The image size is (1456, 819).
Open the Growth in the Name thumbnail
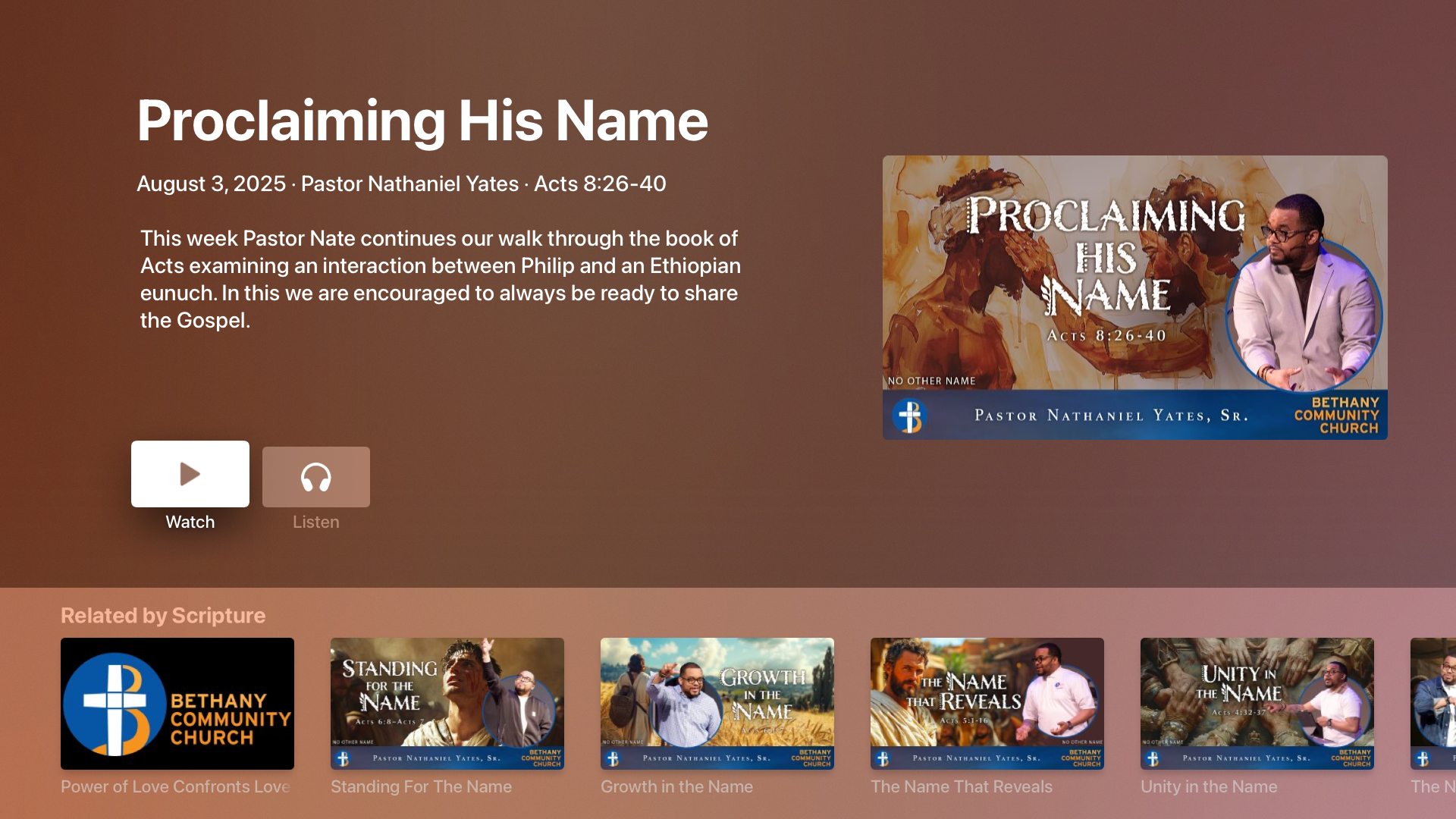coord(717,704)
